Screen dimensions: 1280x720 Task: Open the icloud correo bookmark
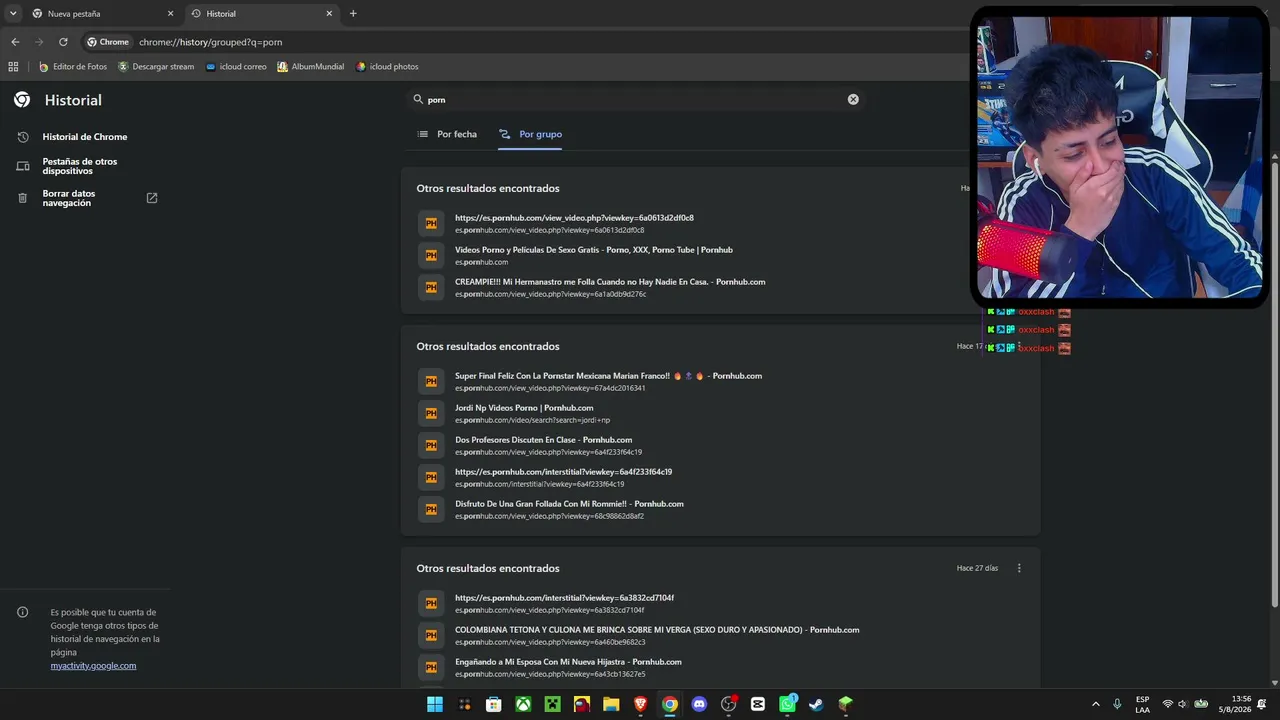[236, 67]
